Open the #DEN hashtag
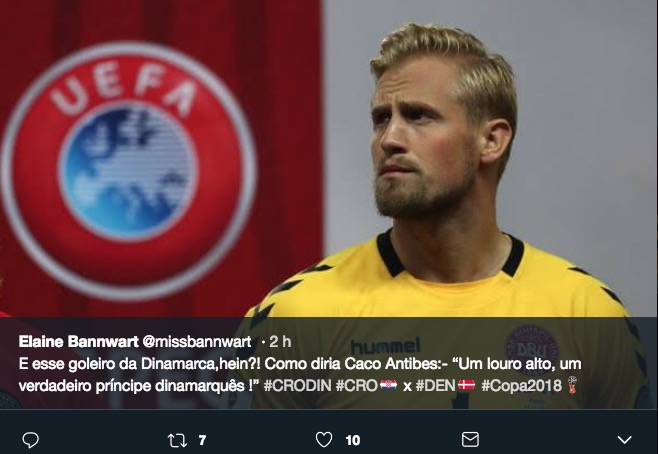This screenshot has height=454, width=658. (x=435, y=385)
